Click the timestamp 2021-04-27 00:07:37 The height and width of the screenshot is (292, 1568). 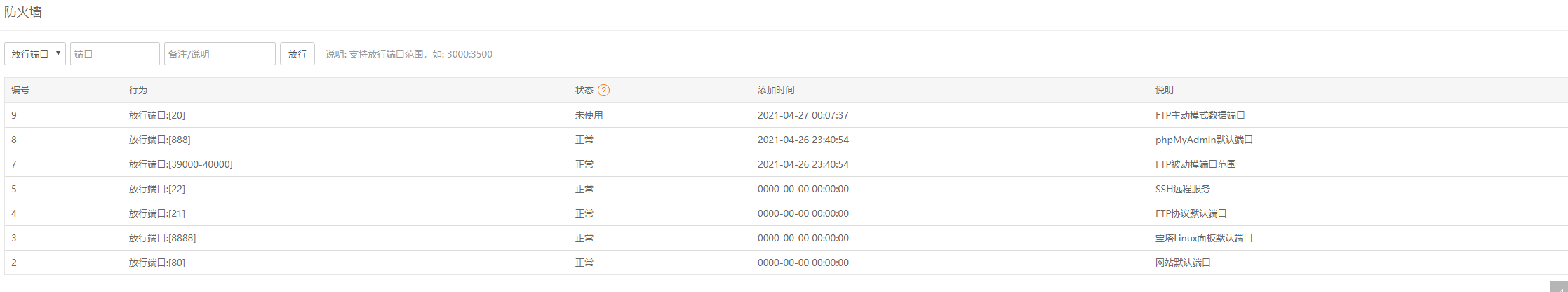803,115
